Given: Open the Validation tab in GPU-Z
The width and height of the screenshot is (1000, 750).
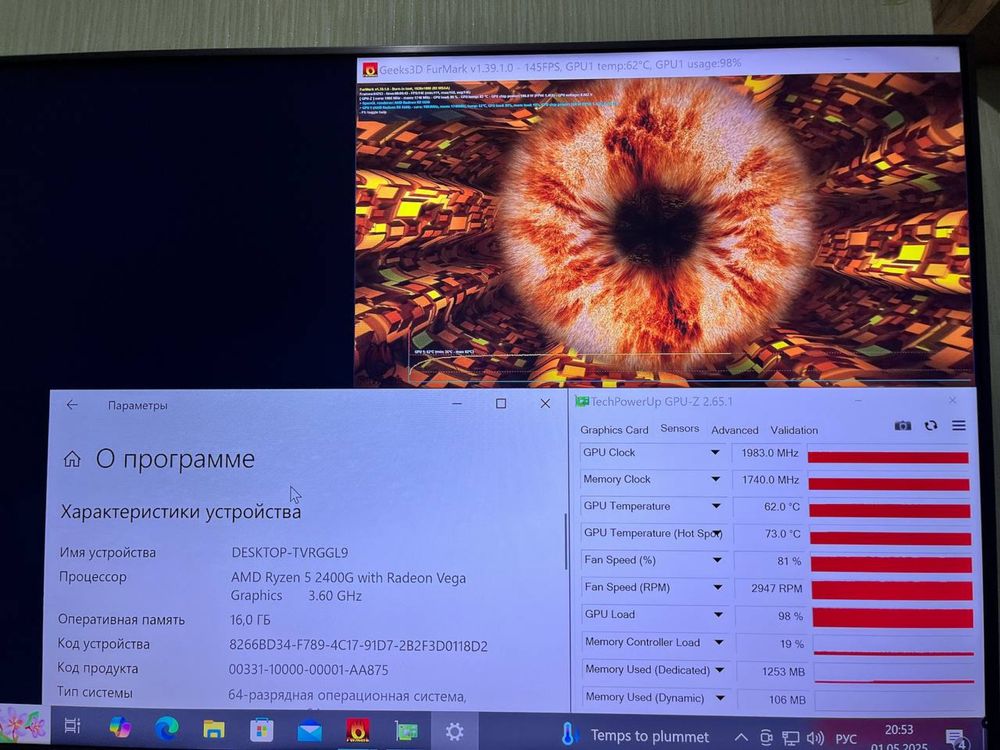Looking at the screenshot, I should [x=794, y=430].
